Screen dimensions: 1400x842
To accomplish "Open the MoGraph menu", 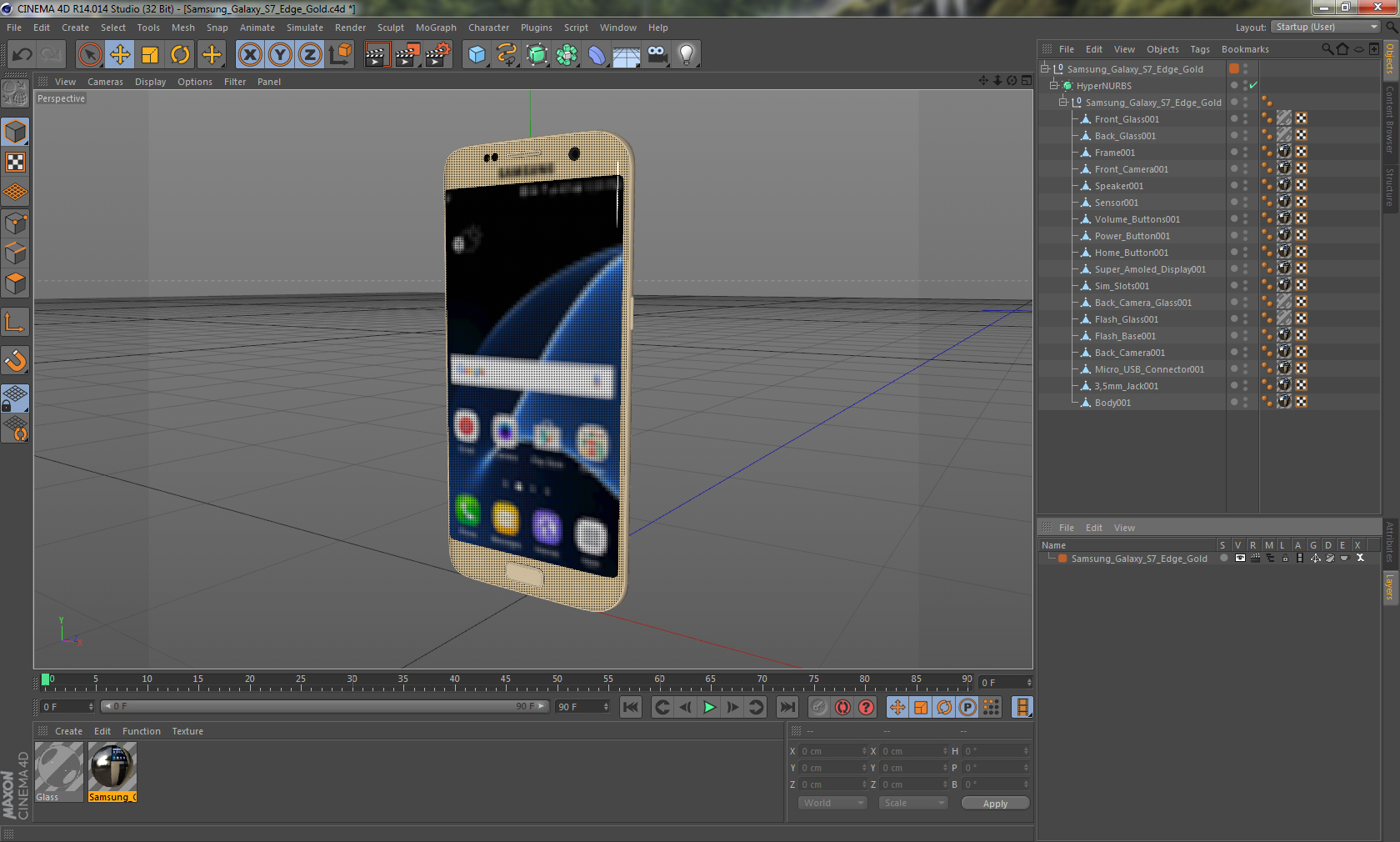I will click(x=436, y=28).
